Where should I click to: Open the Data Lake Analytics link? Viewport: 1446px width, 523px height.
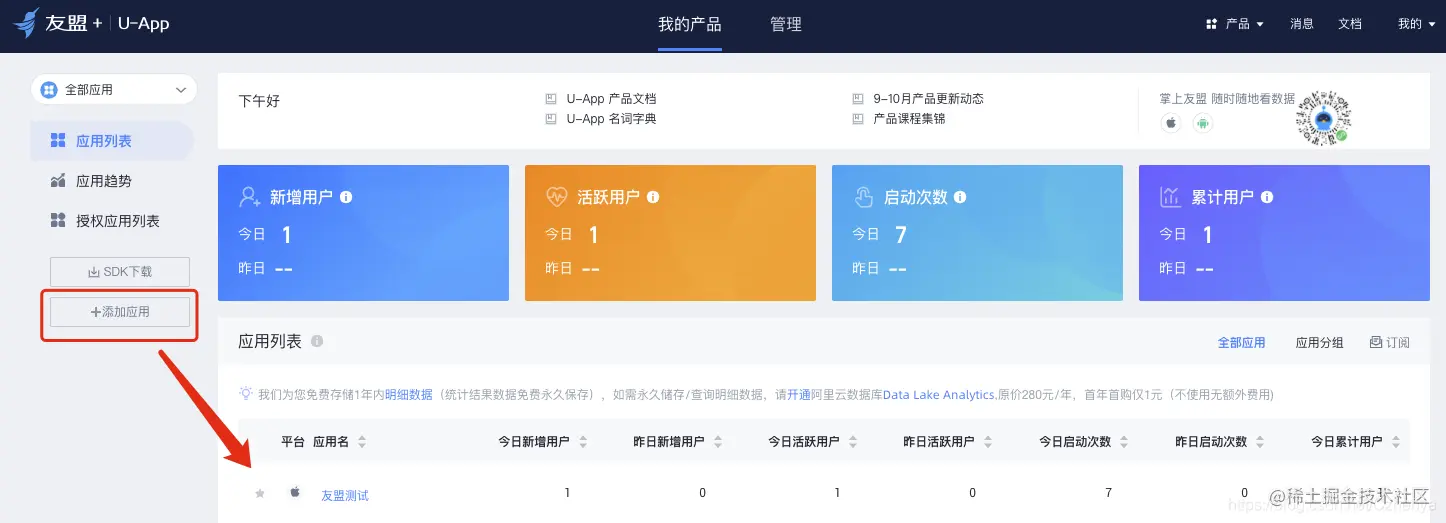939,395
